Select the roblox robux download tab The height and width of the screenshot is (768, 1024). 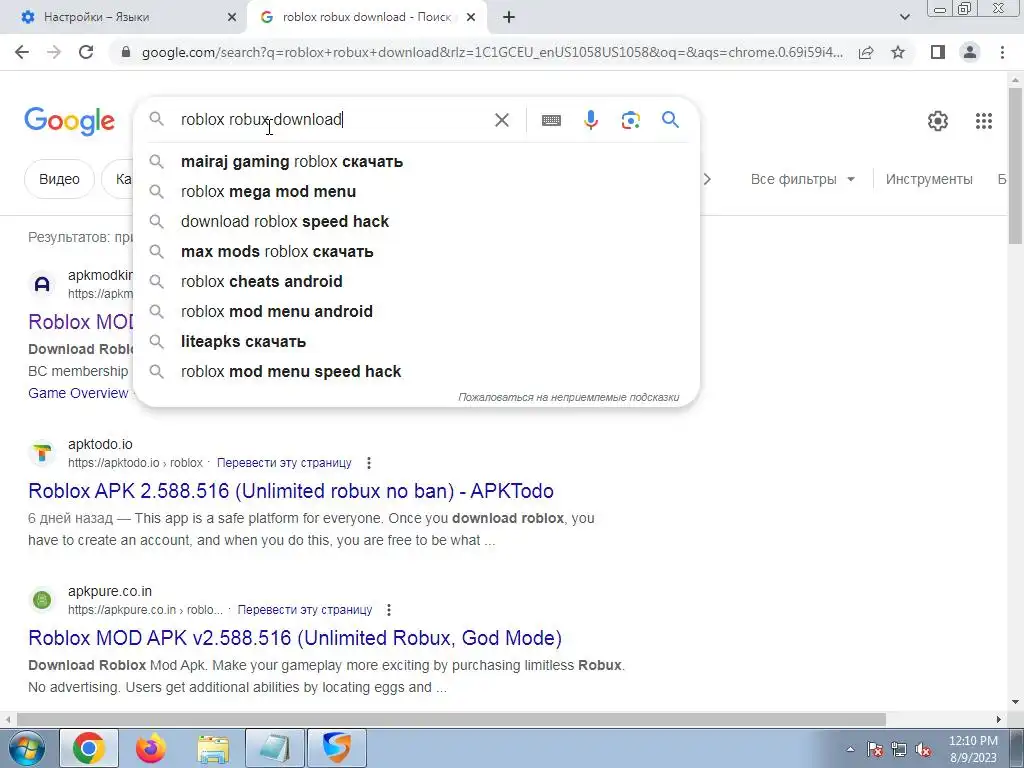click(366, 17)
